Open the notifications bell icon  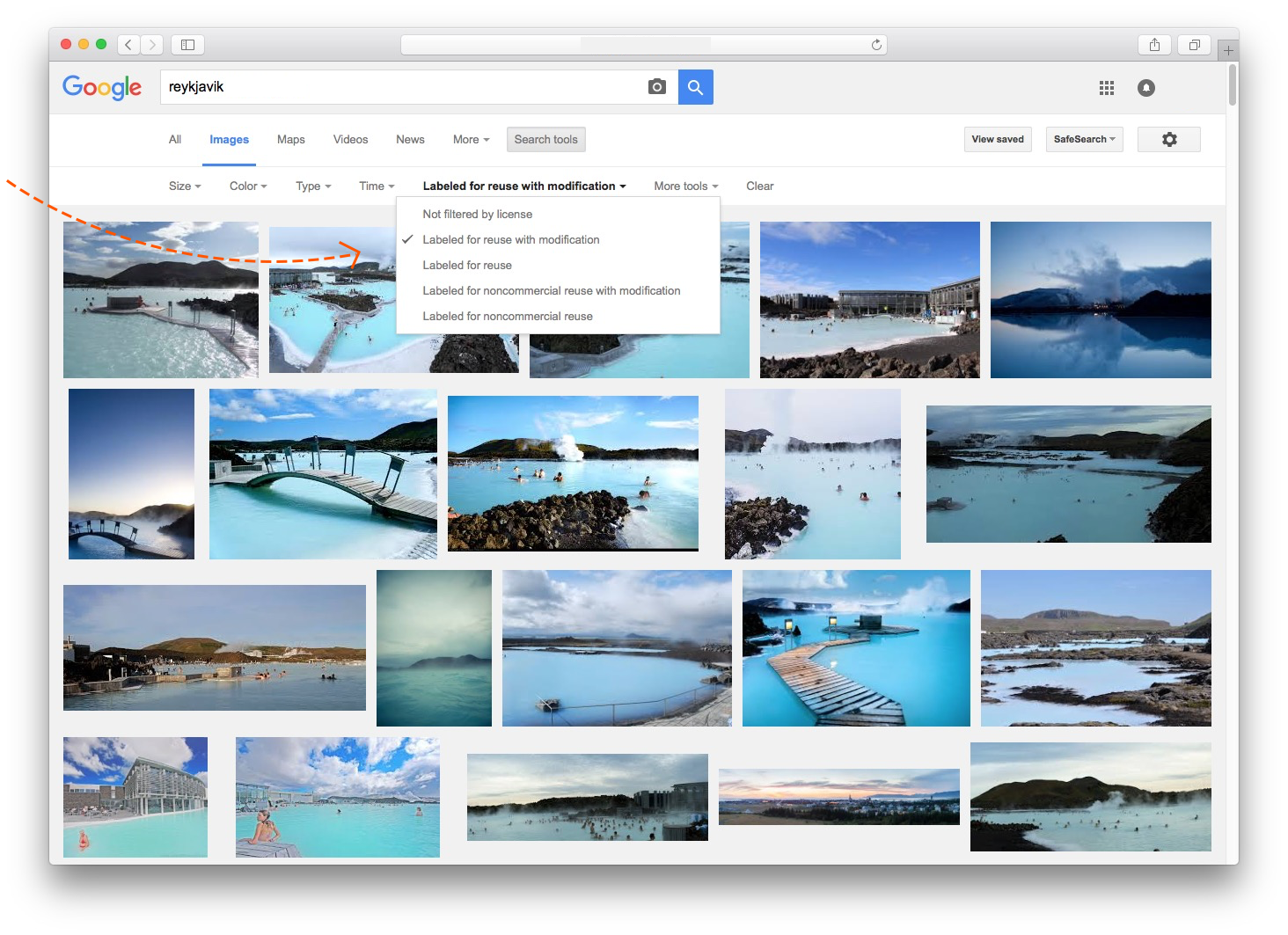coord(1145,88)
